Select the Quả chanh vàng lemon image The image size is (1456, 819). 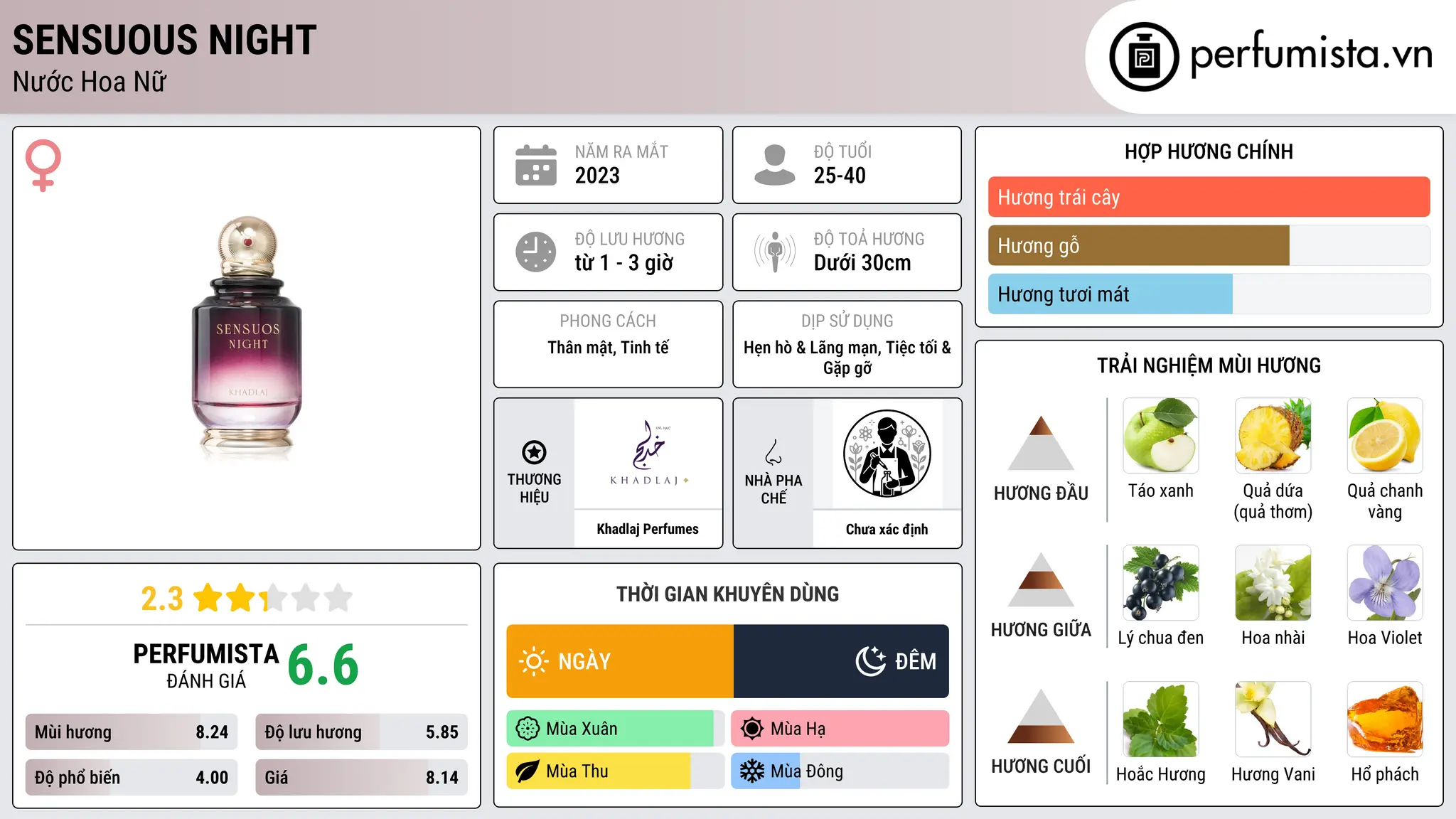[x=1385, y=436]
